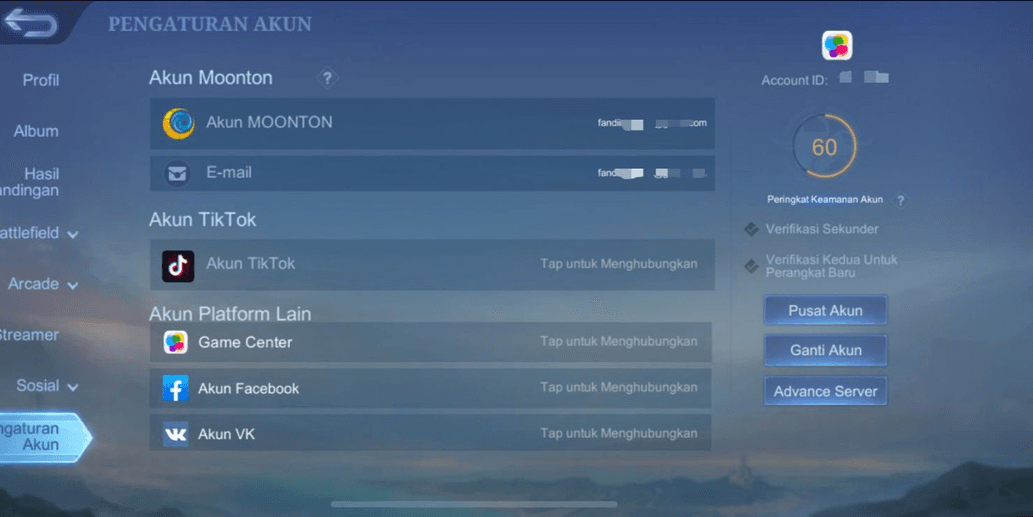The height and width of the screenshot is (517, 1033).
Task: Tap the Game Center icon in list
Action: tap(175, 342)
